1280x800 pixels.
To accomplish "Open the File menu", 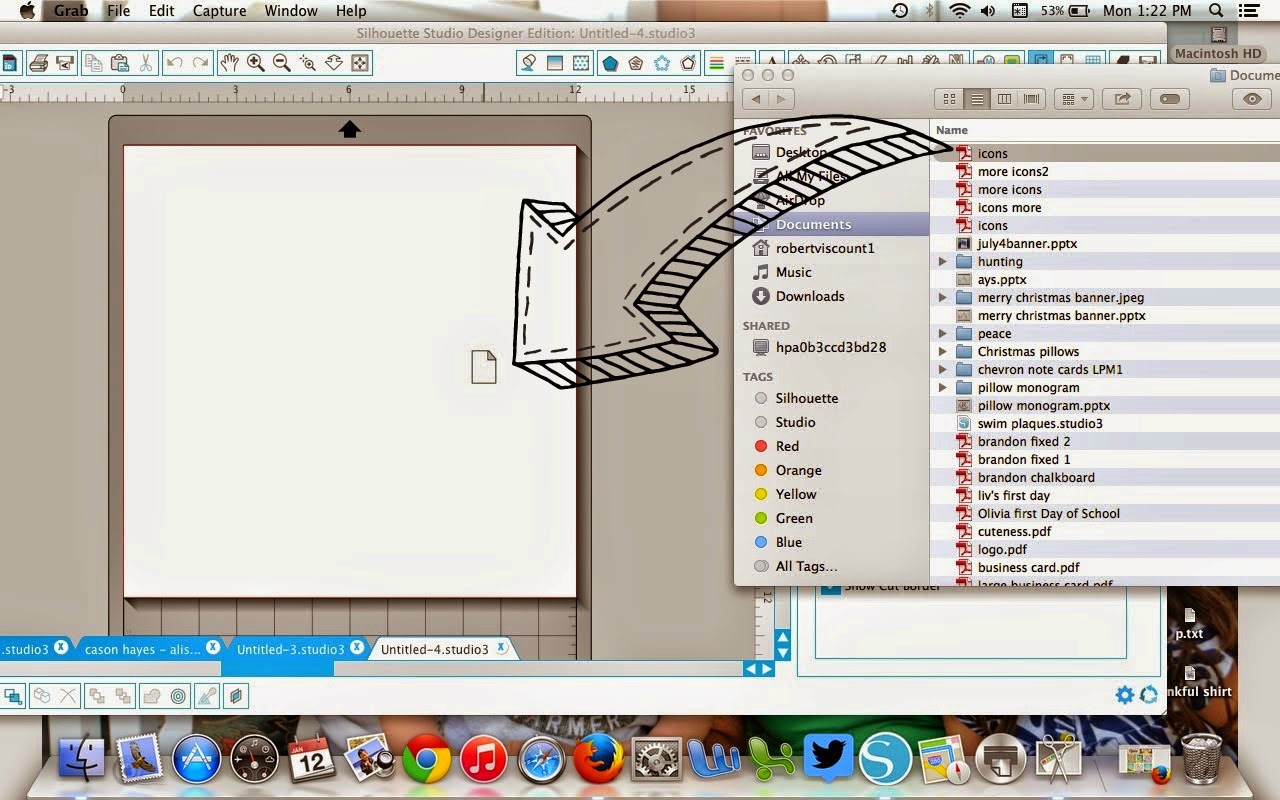I will coord(118,11).
